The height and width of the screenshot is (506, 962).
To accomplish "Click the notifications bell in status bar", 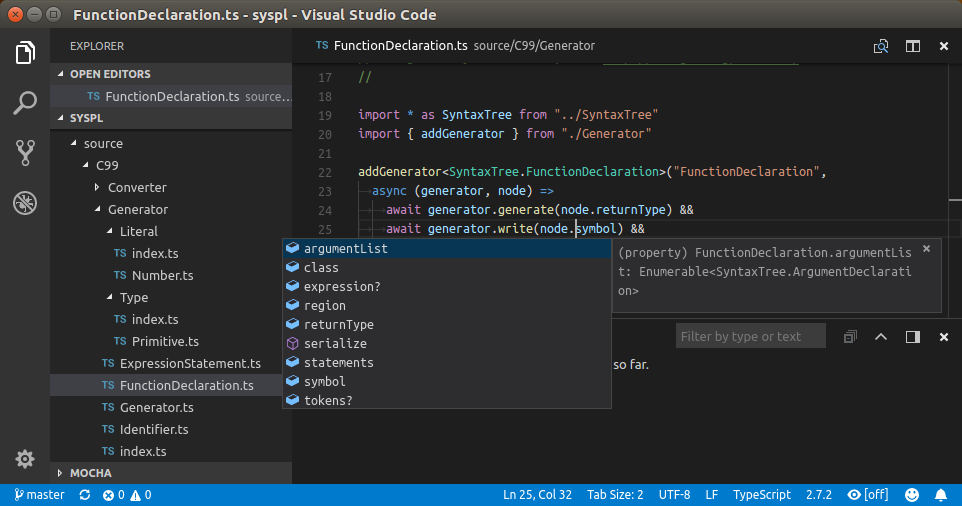I will coord(940,495).
